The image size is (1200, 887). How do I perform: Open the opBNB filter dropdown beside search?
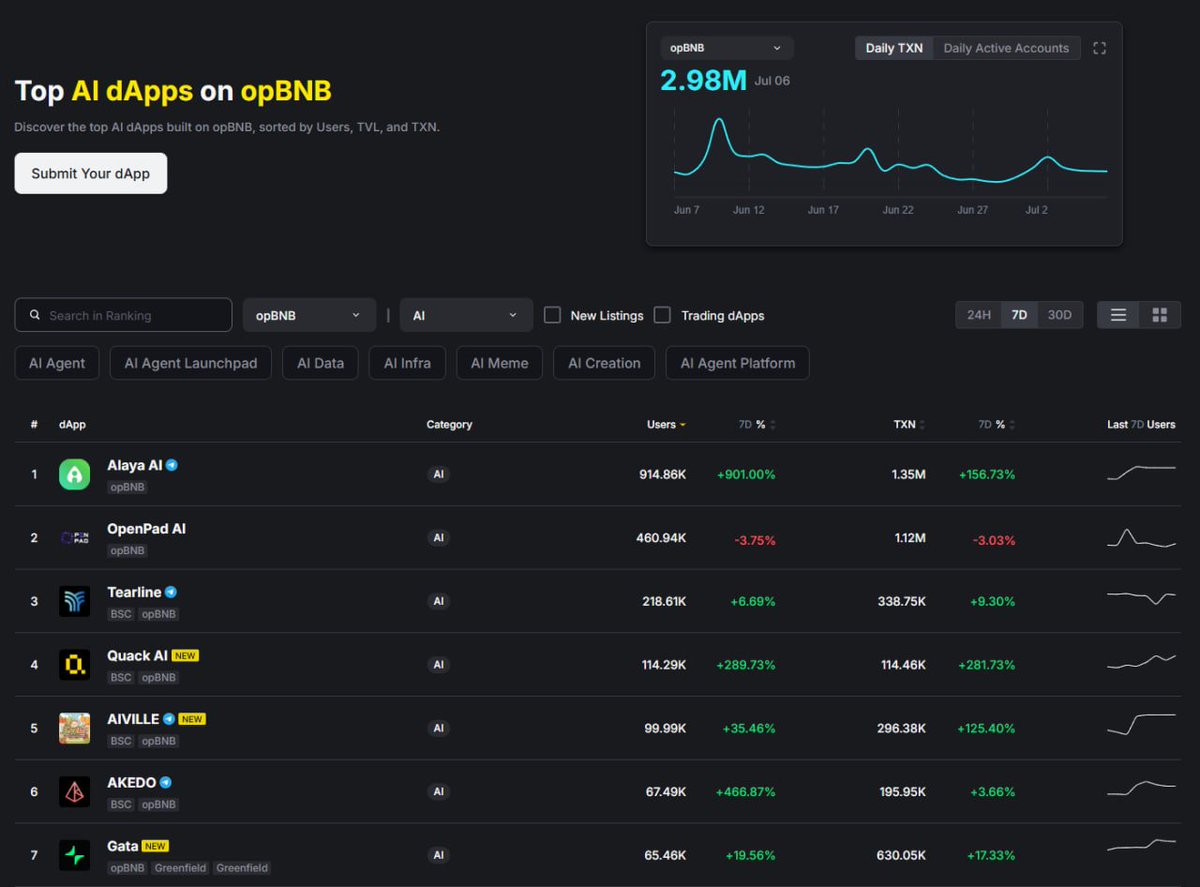[x=309, y=315]
